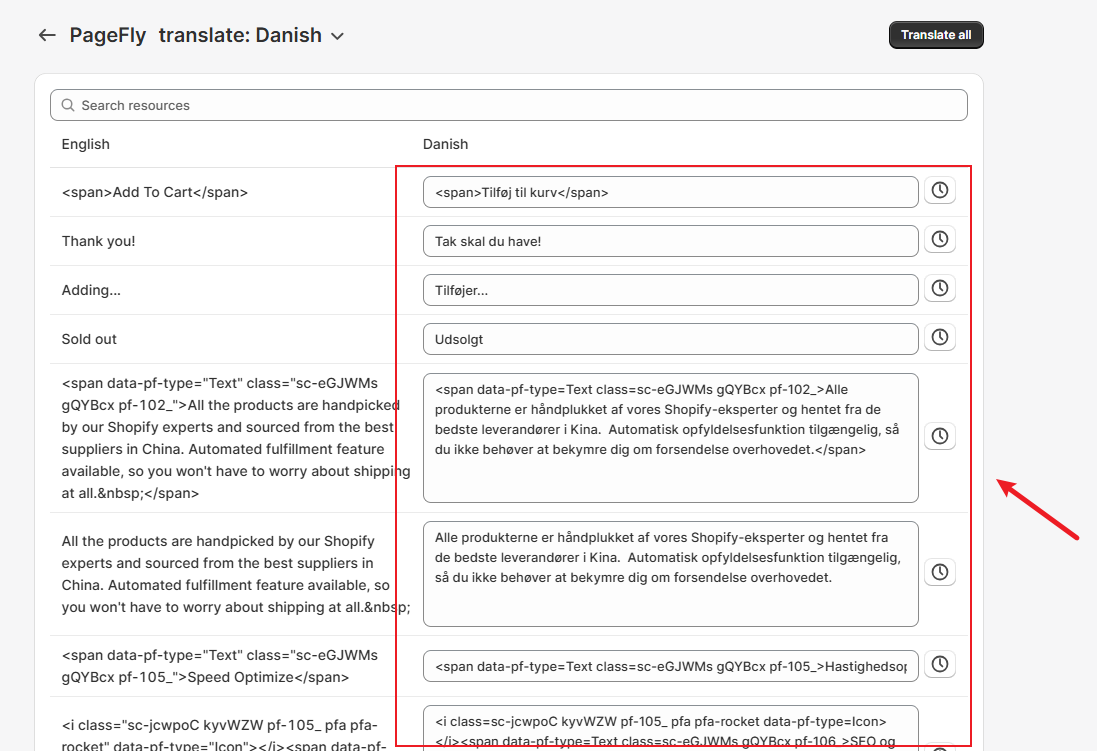This screenshot has height=751, width=1097.
Task: Go back using the left arrow icon
Action: pos(47,35)
